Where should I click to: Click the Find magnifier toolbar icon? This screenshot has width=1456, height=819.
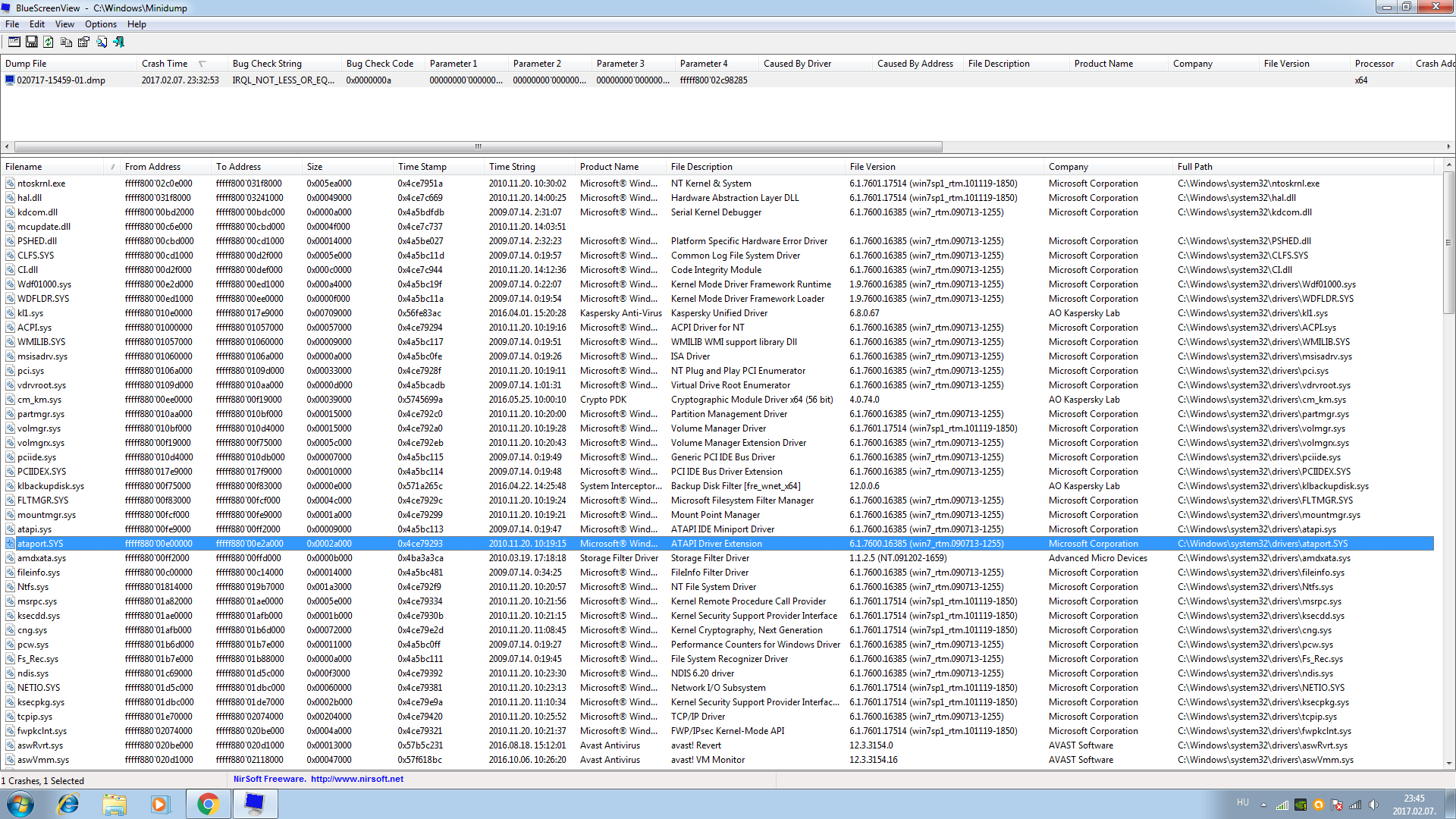(101, 42)
